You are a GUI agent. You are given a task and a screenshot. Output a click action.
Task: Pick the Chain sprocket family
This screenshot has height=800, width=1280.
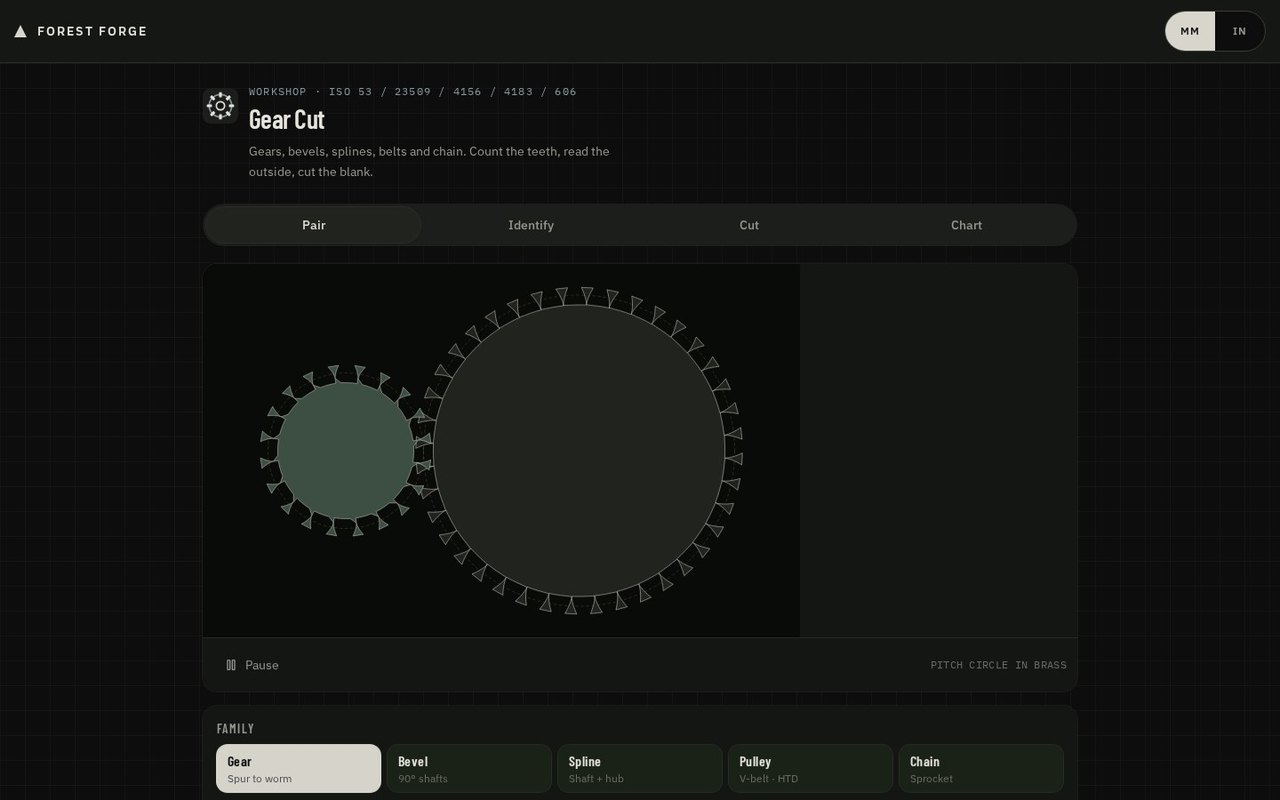981,768
